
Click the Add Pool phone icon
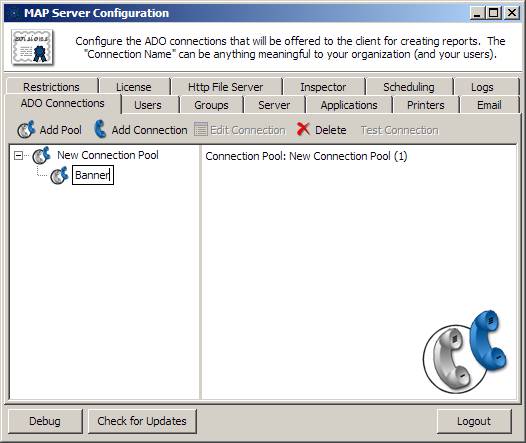[x=26, y=129]
